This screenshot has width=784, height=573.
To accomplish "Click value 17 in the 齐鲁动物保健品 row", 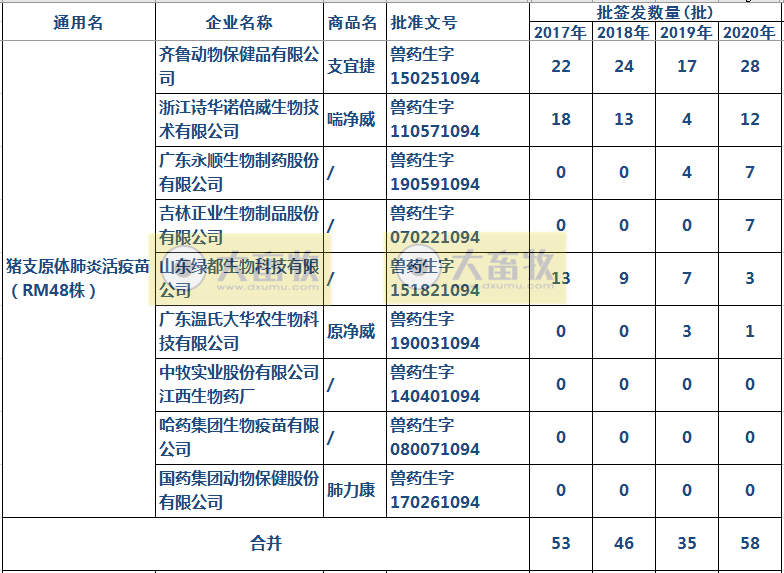I will 686,66.
